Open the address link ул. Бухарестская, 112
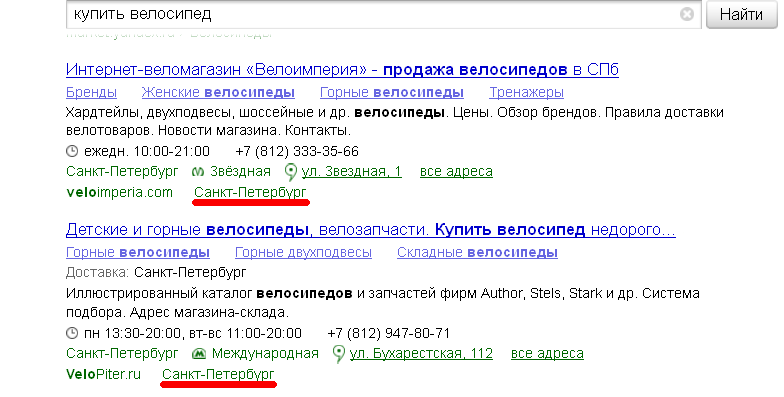 421,354
